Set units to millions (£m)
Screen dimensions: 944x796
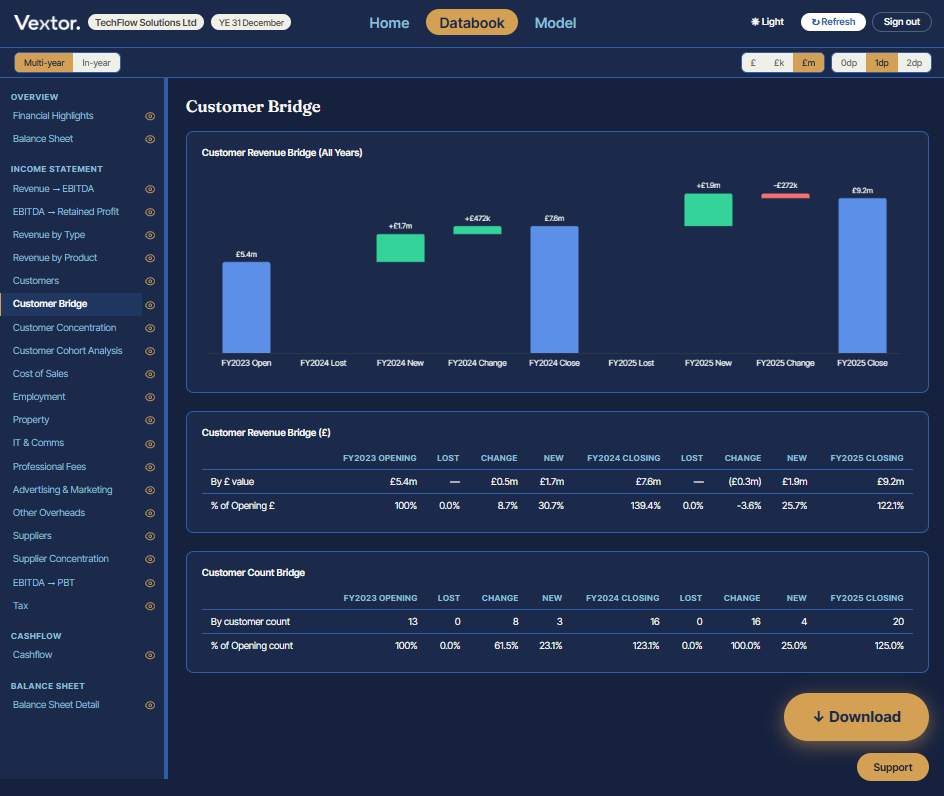pos(809,63)
